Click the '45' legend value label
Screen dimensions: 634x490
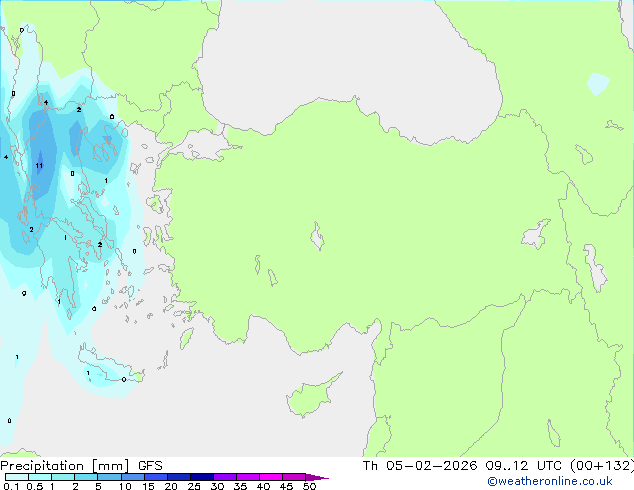click(286, 486)
